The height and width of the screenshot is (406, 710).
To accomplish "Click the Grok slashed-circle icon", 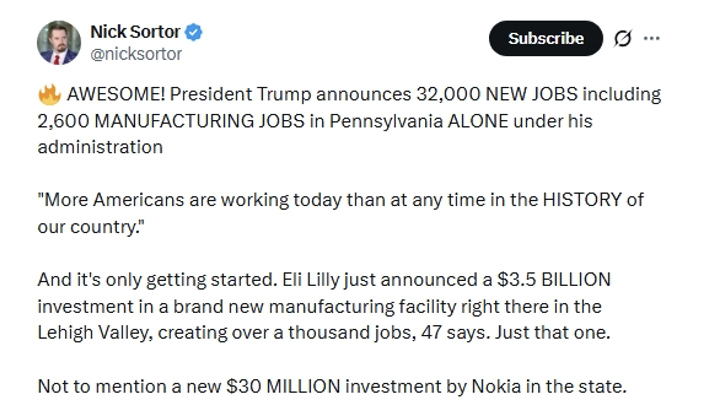I will pos(623,38).
